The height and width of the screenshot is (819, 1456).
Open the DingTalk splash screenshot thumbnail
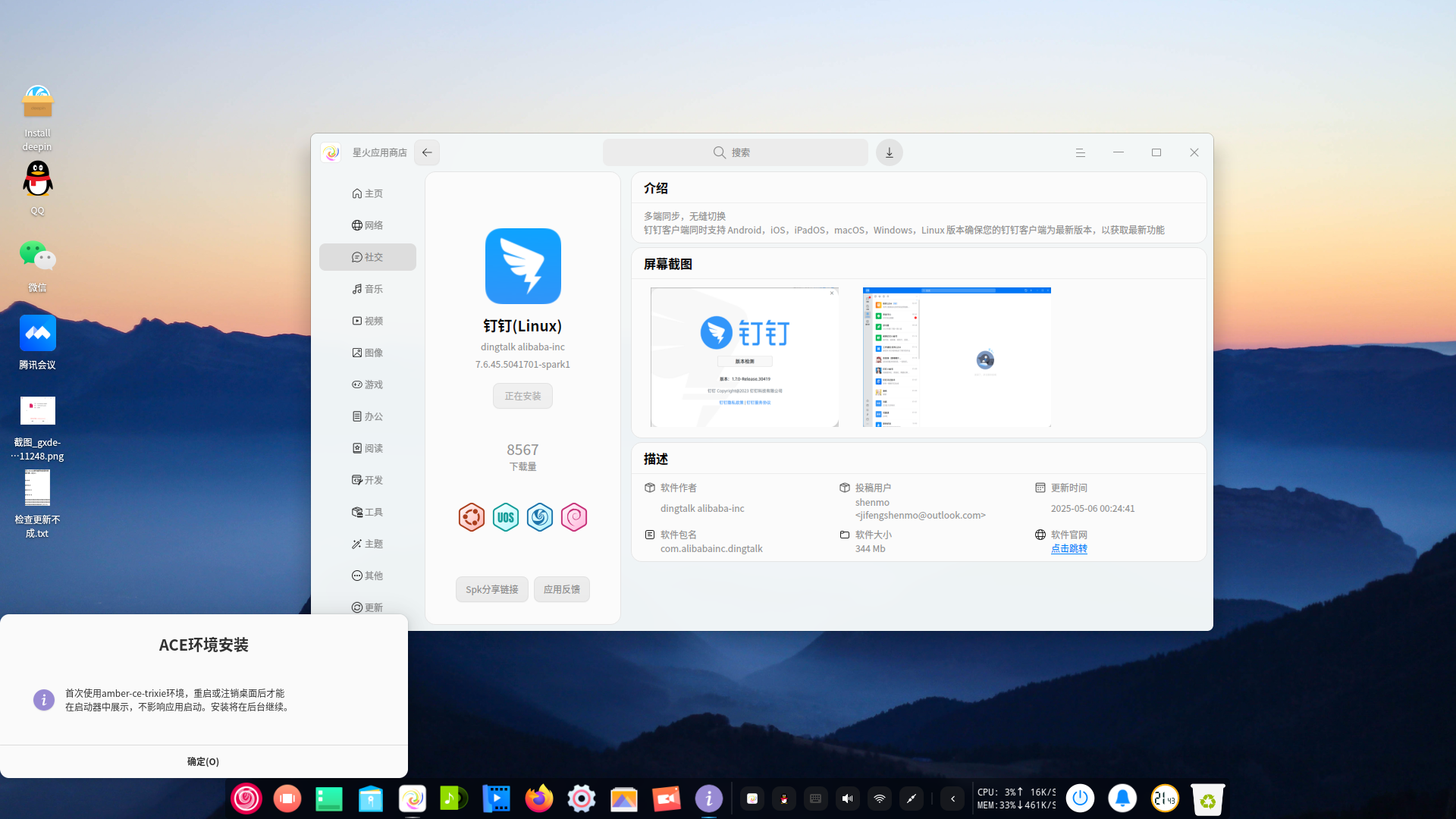point(745,357)
